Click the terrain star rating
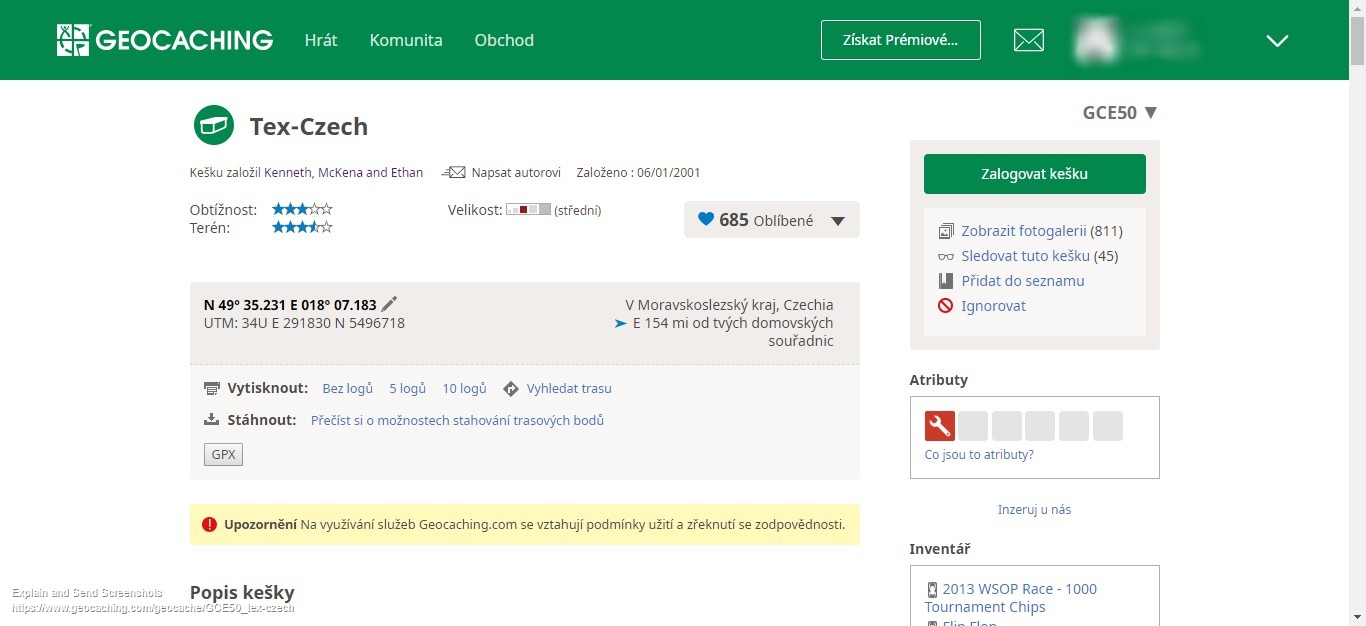This screenshot has height=626, width=1366. pos(302,227)
